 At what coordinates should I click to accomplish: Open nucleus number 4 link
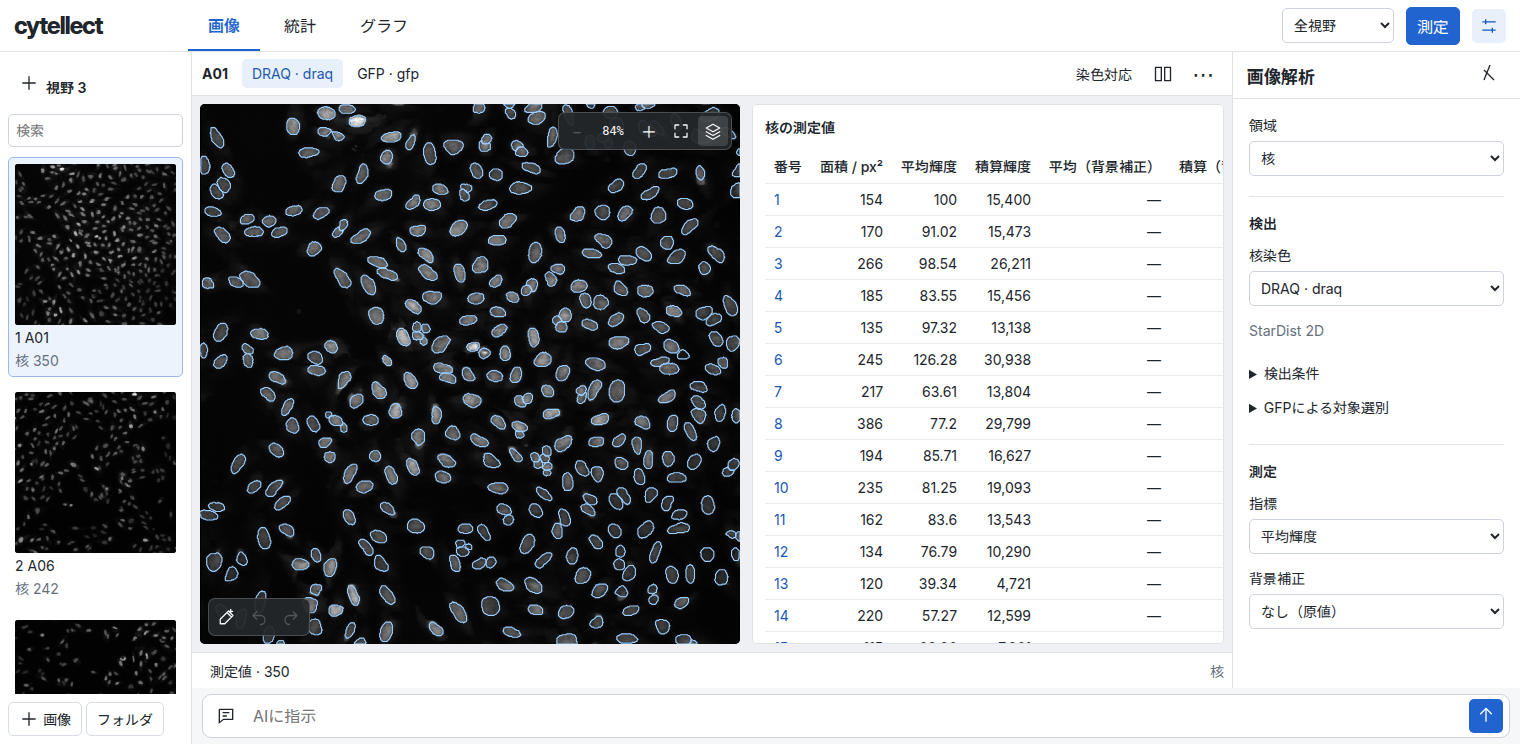tap(778, 296)
